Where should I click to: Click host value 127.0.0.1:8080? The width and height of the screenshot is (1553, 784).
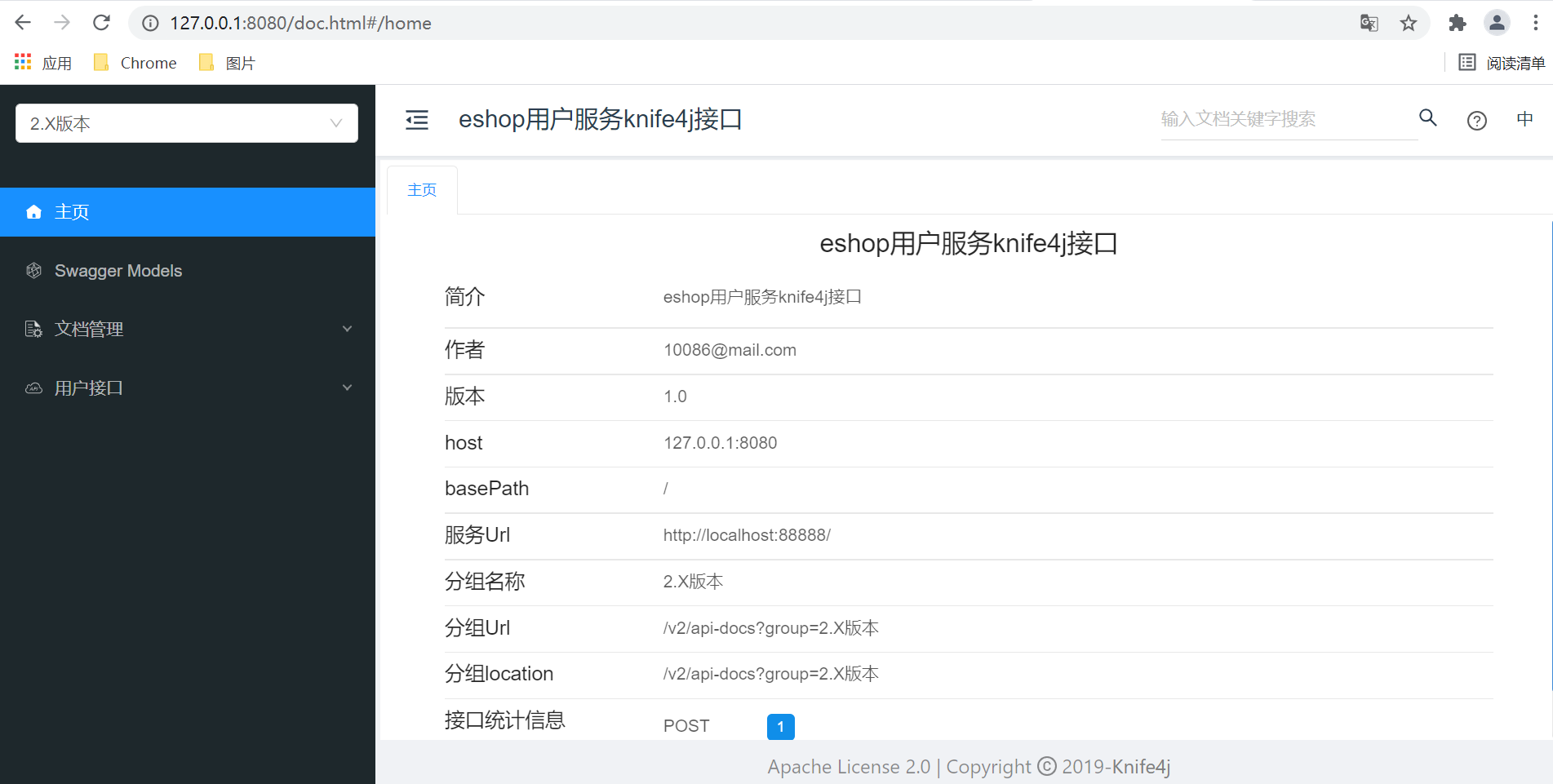tap(720, 443)
